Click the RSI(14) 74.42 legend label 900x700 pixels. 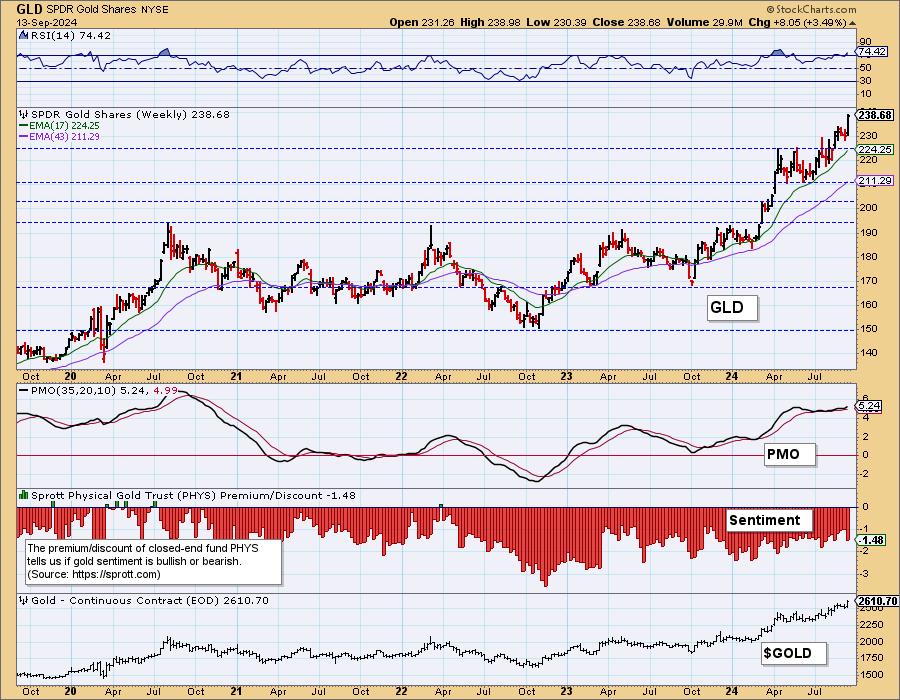click(70, 35)
